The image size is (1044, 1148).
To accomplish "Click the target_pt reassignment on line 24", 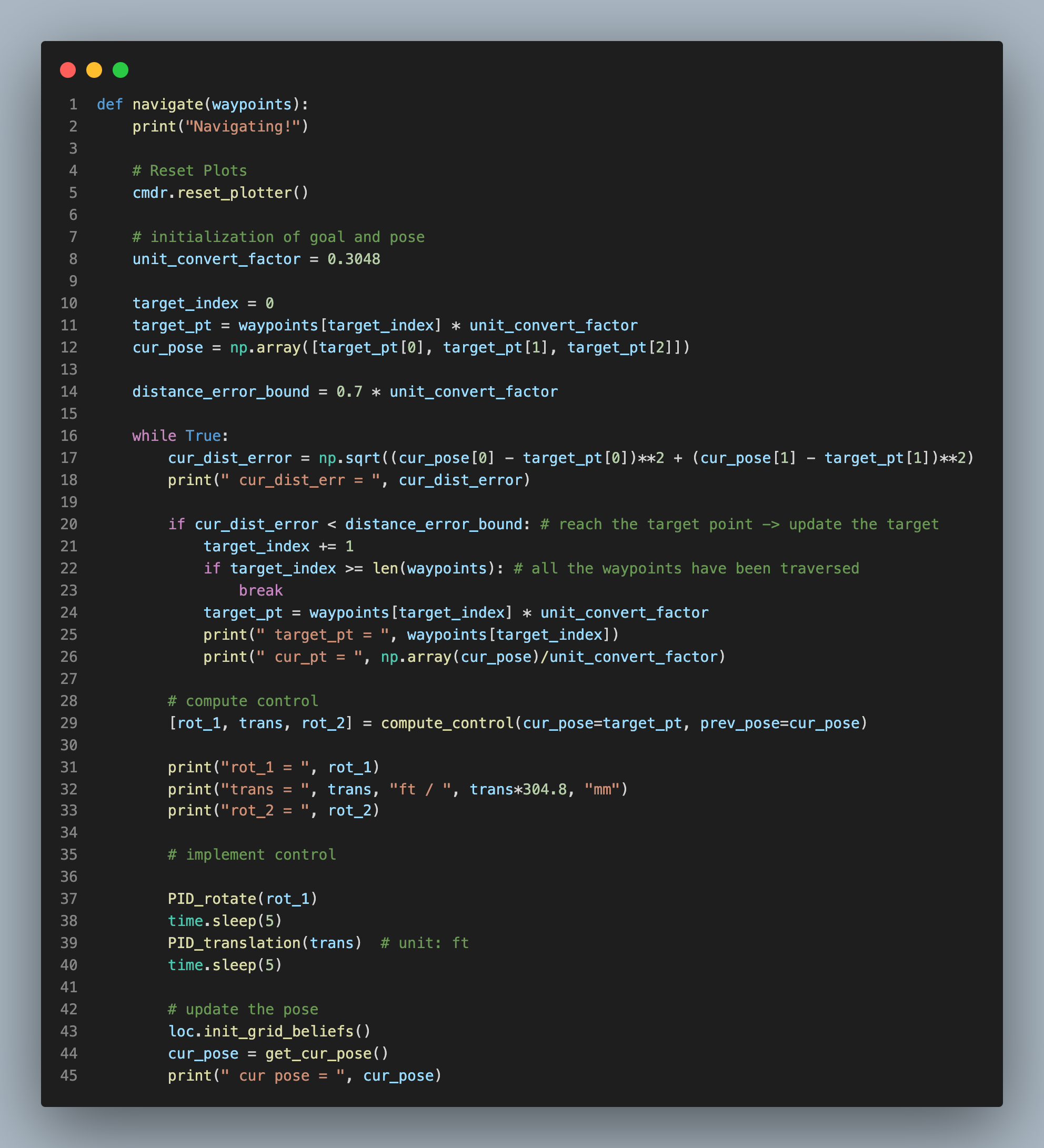I will [x=456, y=613].
